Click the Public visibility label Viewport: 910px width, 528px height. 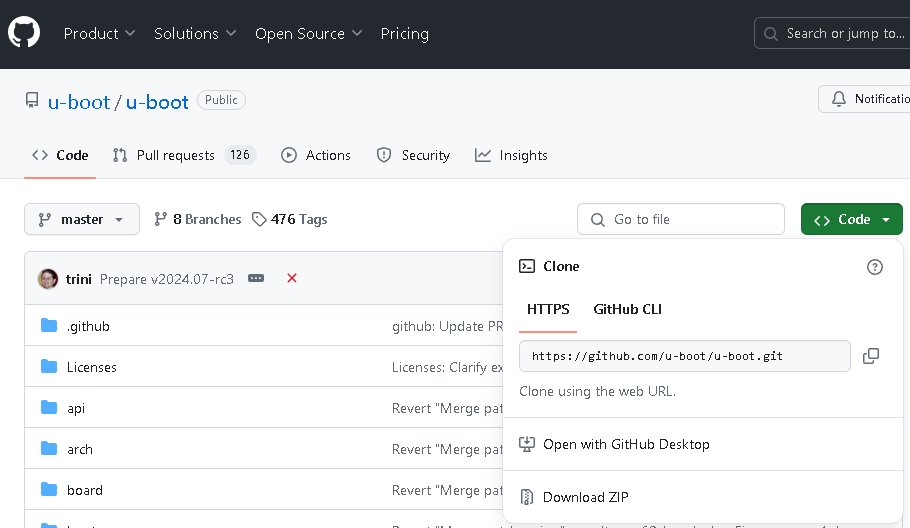(x=221, y=100)
